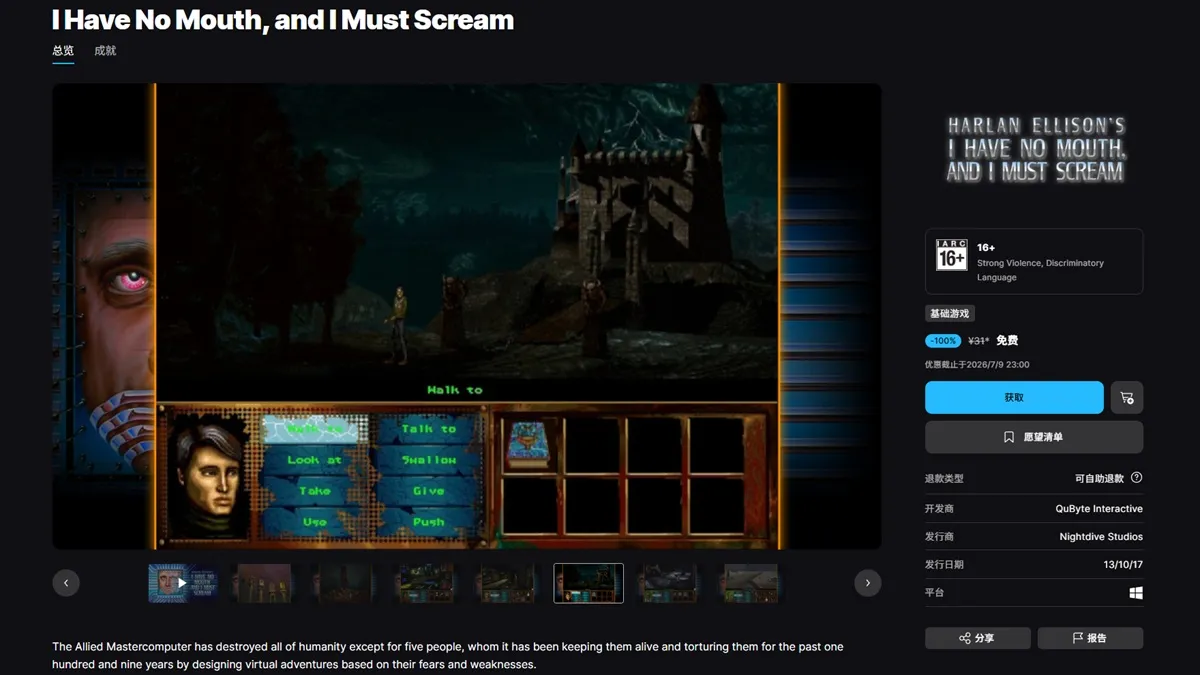Click the 开发商 developer label
The height and width of the screenshot is (675, 1200).
click(940, 509)
